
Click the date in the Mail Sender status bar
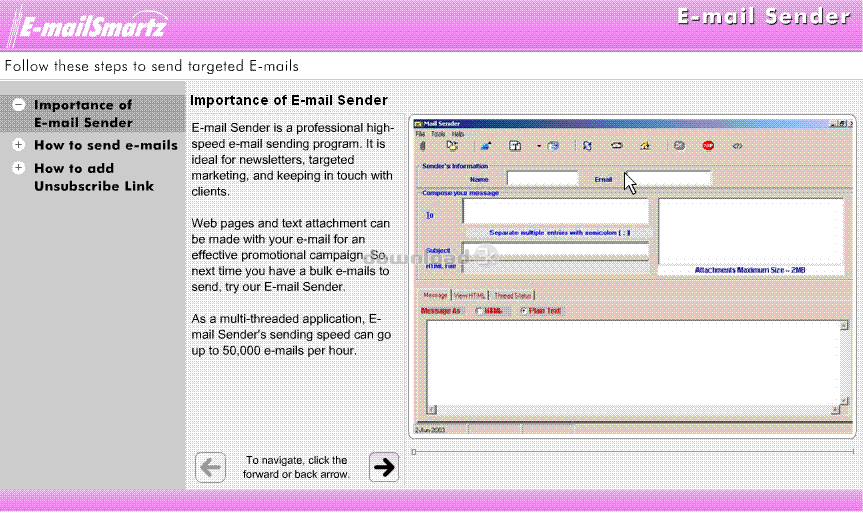pyautogui.click(x=430, y=430)
